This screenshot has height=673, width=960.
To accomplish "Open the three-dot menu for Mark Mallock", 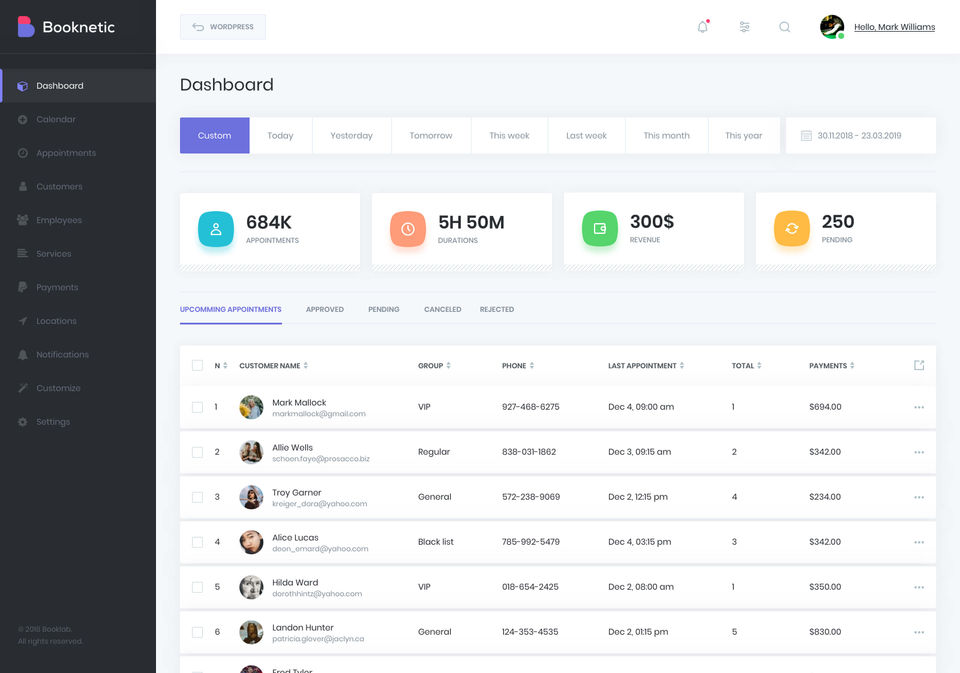I will coord(919,407).
